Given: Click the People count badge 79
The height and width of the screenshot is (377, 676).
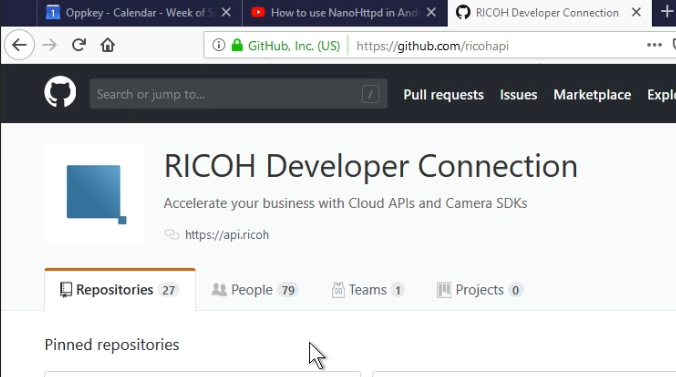Looking at the screenshot, I should 288,290.
